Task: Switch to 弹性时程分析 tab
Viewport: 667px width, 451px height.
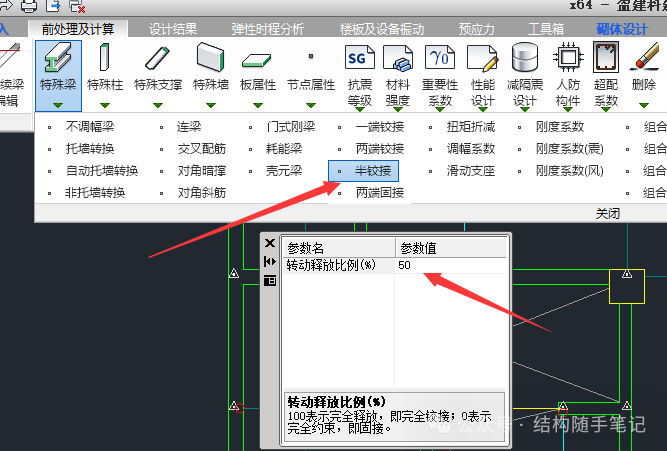Action: point(268,29)
